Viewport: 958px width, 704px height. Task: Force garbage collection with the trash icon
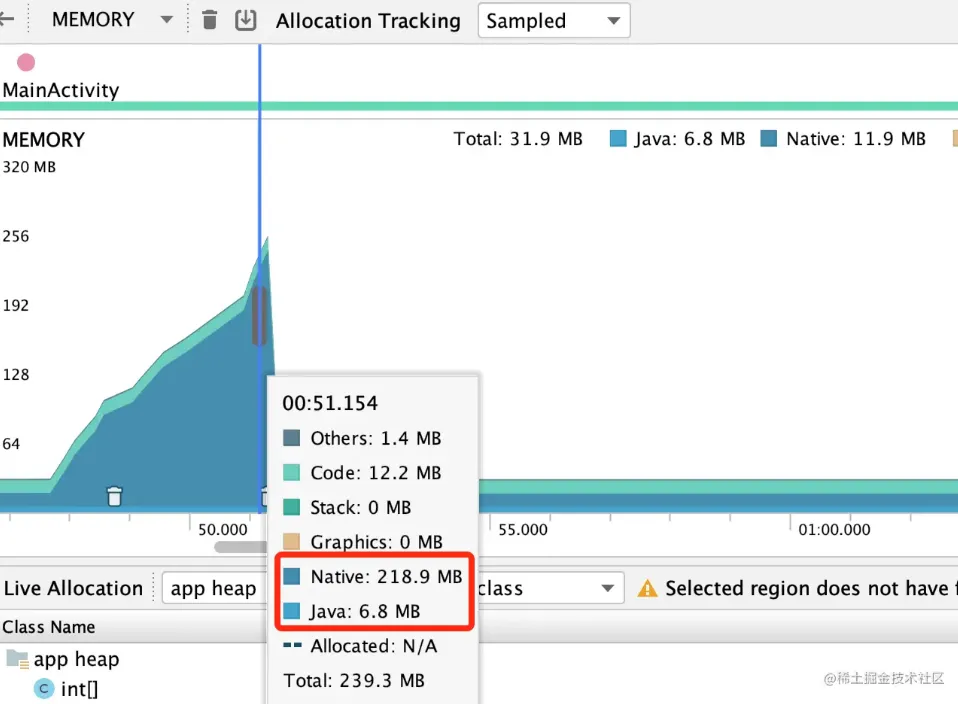click(x=210, y=20)
